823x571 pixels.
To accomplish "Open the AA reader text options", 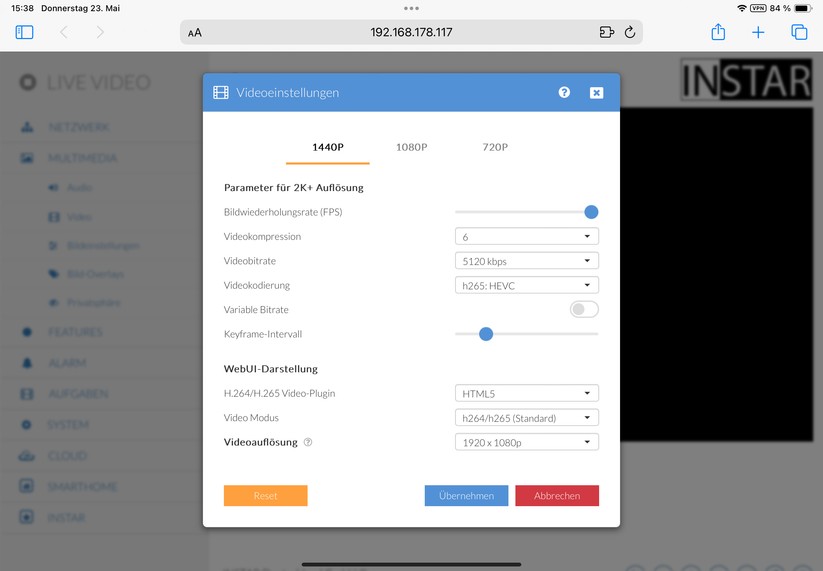I will coord(195,33).
